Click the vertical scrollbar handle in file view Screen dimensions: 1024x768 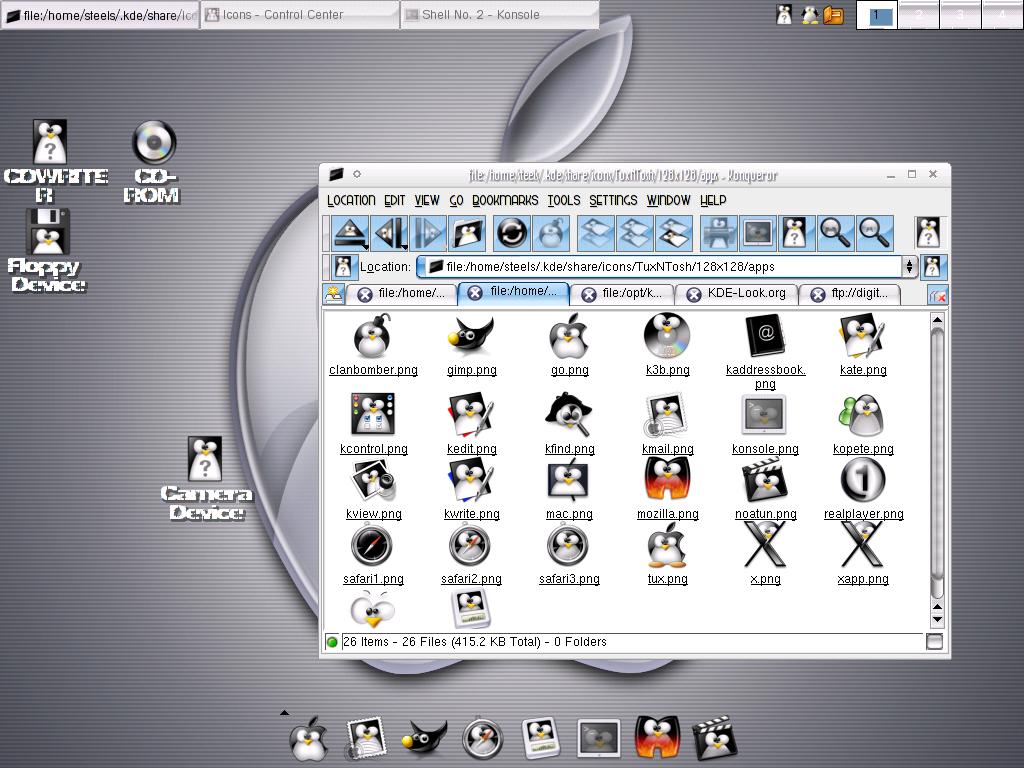[x=937, y=462]
